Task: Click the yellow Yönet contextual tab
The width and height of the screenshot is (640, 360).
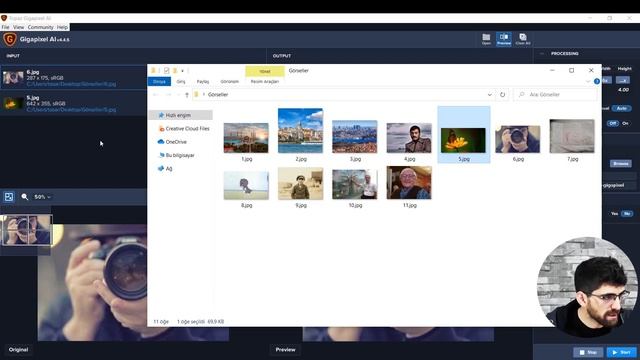Action: (x=265, y=71)
